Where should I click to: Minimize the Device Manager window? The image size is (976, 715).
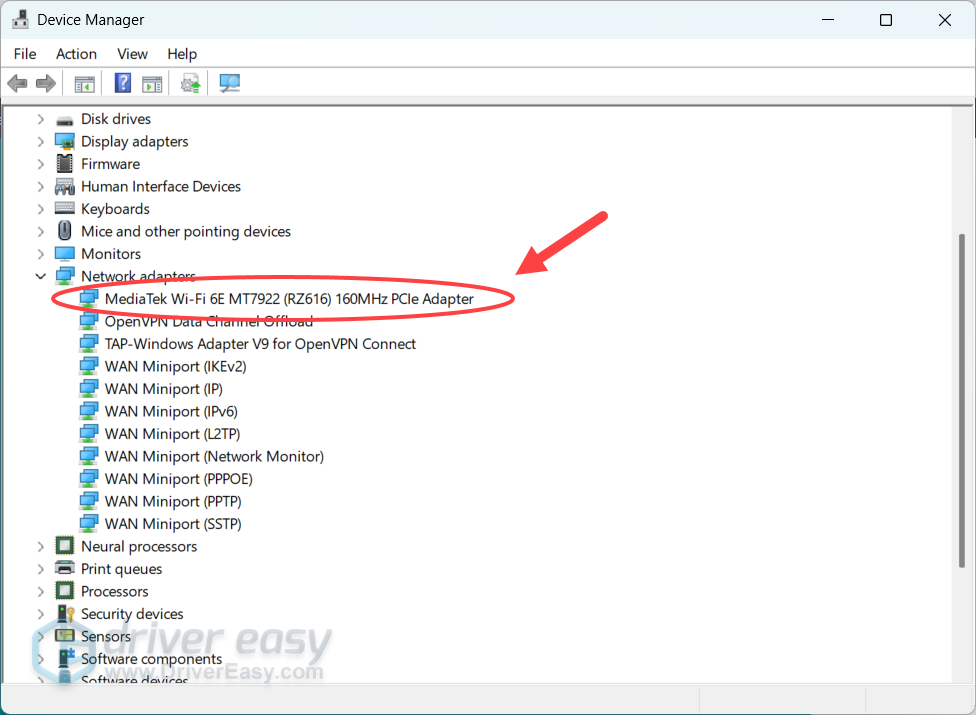[x=828, y=20]
